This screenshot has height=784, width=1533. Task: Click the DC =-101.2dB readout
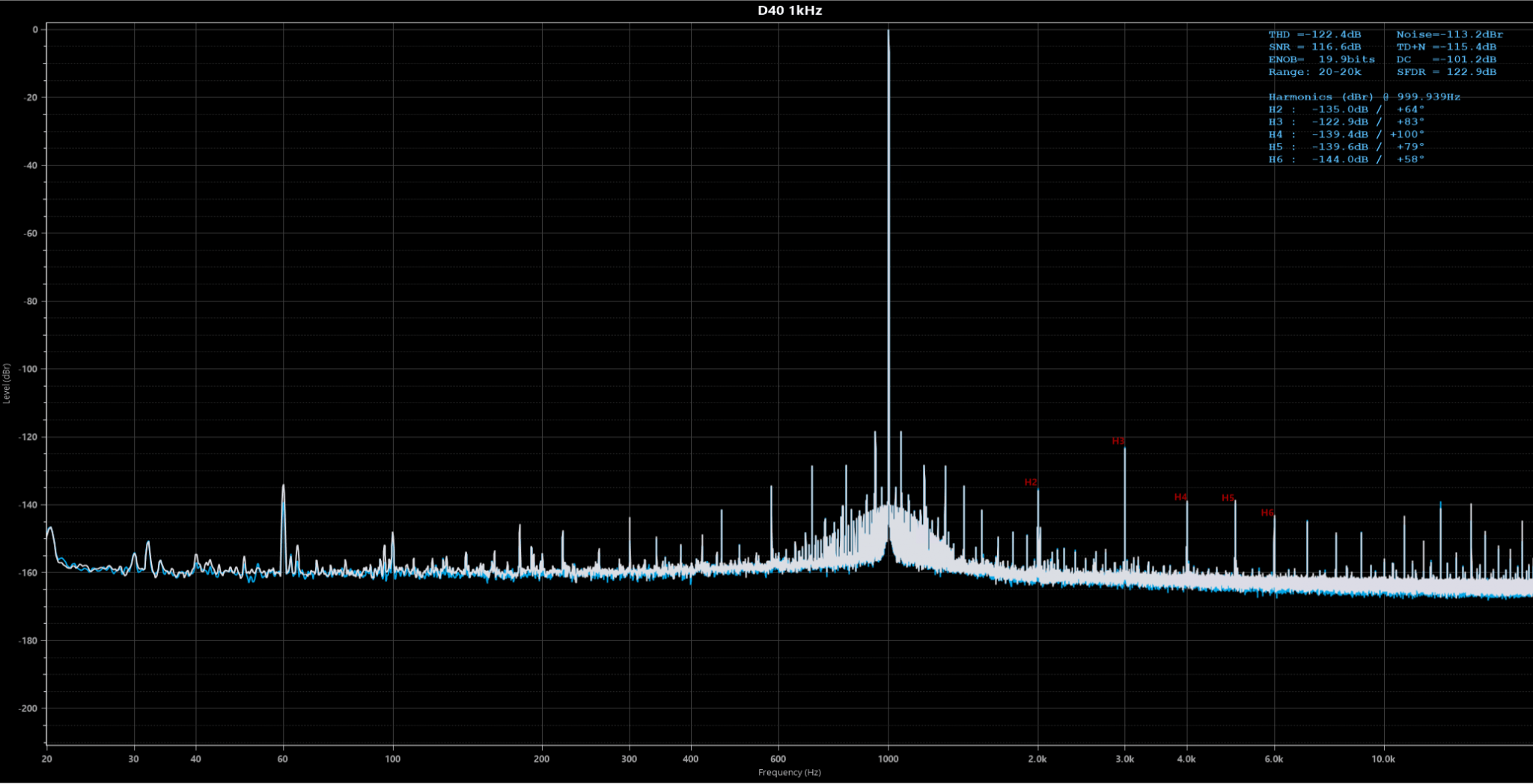(x=1446, y=60)
